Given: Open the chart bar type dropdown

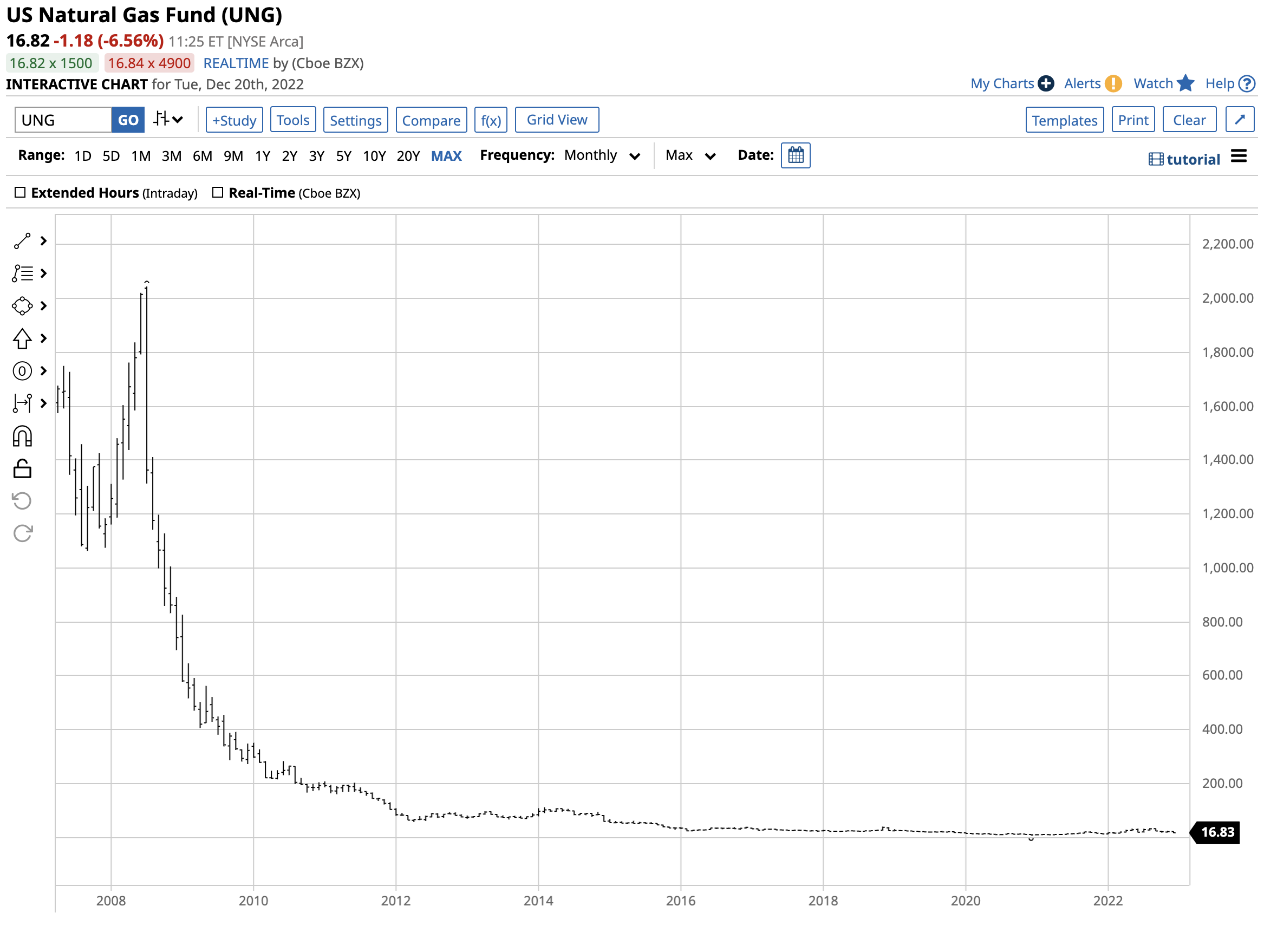Looking at the screenshot, I should pyautogui.click(x=168, y=119).
